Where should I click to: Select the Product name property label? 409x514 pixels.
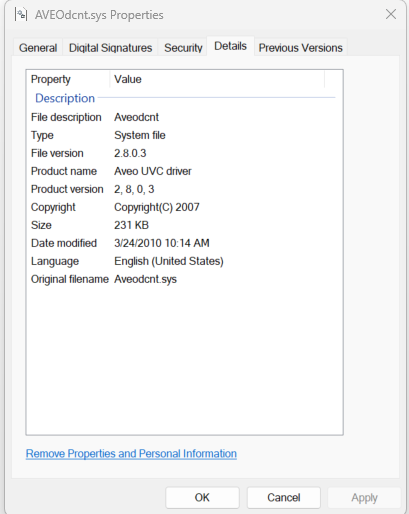click(x=64, y=171)
